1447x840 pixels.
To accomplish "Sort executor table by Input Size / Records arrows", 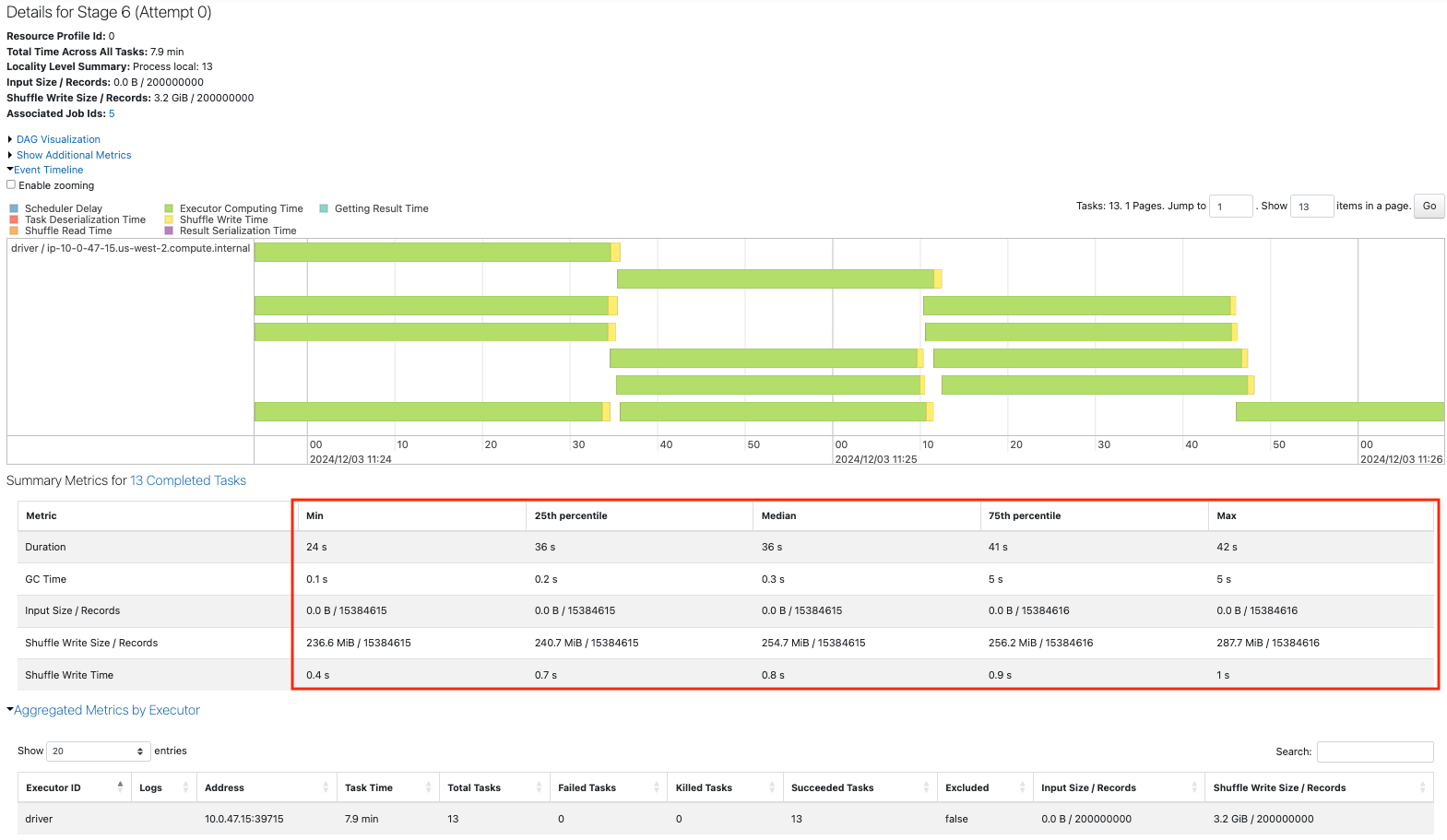I will 1194,787.
